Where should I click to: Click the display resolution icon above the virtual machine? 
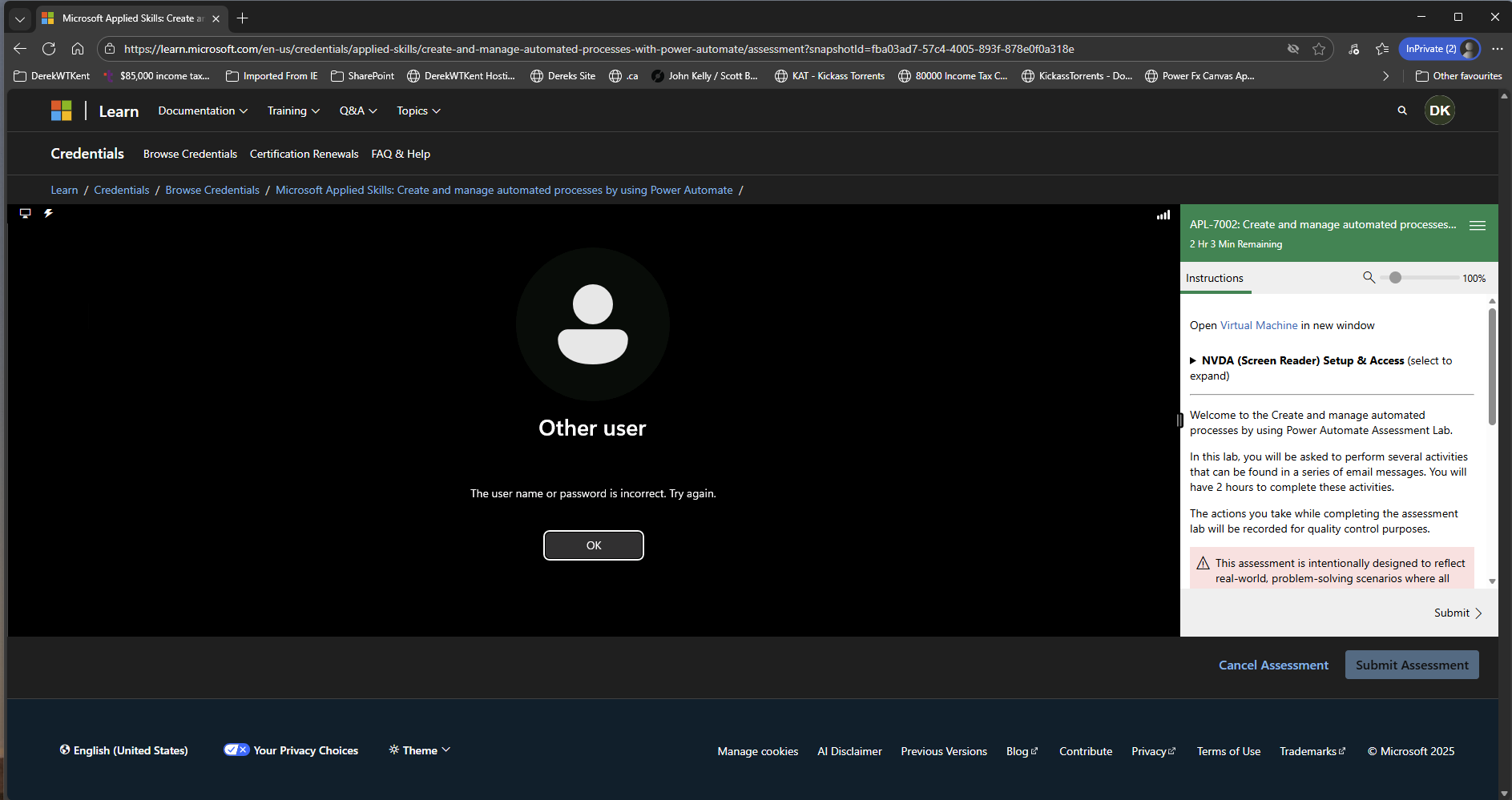tap(24, 213)
